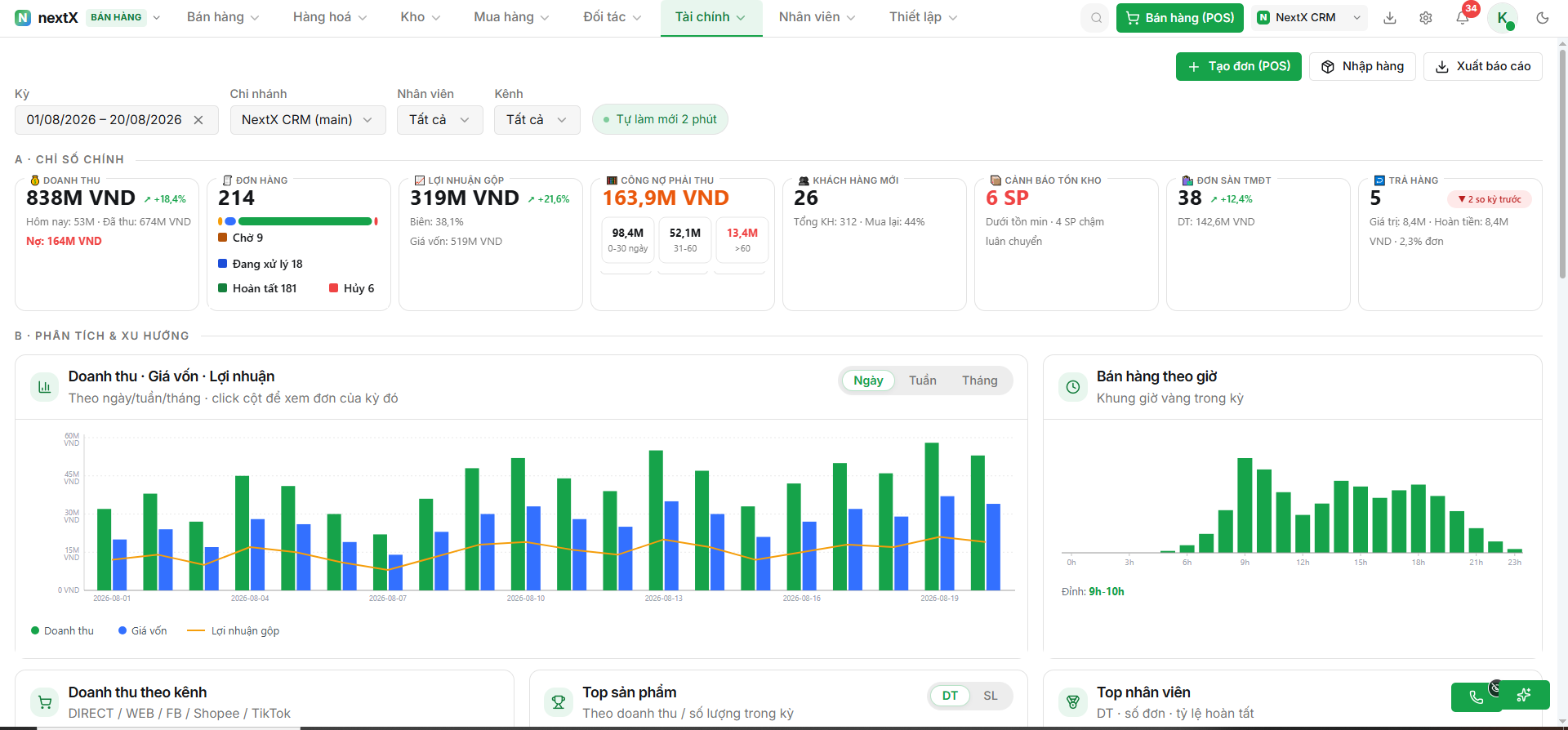Switch chart to Tháng view
Screen dimensions: 1568x730
tap(979, 381)
